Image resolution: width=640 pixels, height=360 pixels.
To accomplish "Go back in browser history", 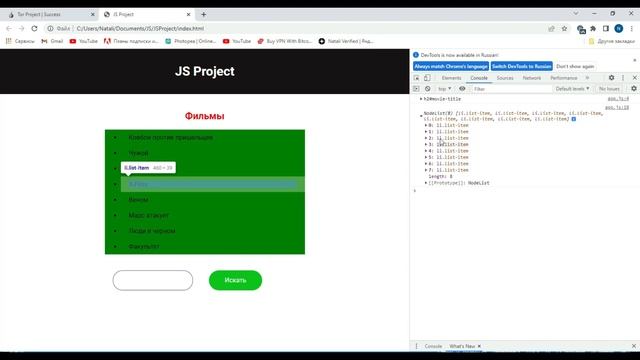I will pos(9,29).
